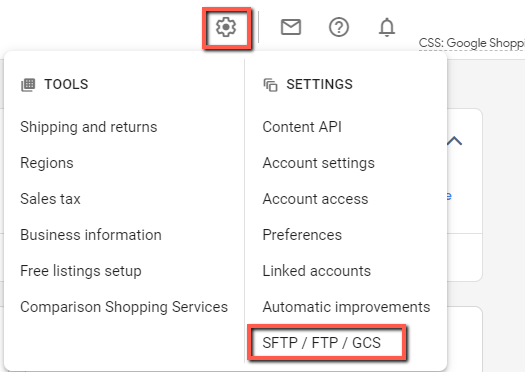Viewport: 525px width, 372px height.
Task: Open Sales tax settings
Action: (x=50, y=199)
